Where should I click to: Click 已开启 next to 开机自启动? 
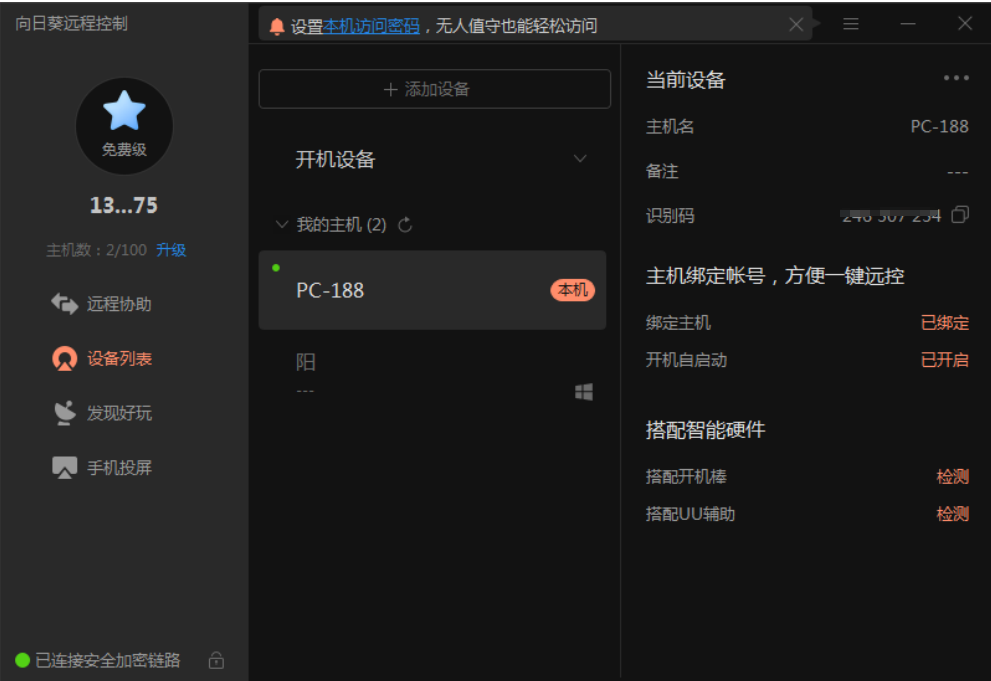[x=945, y=360]
